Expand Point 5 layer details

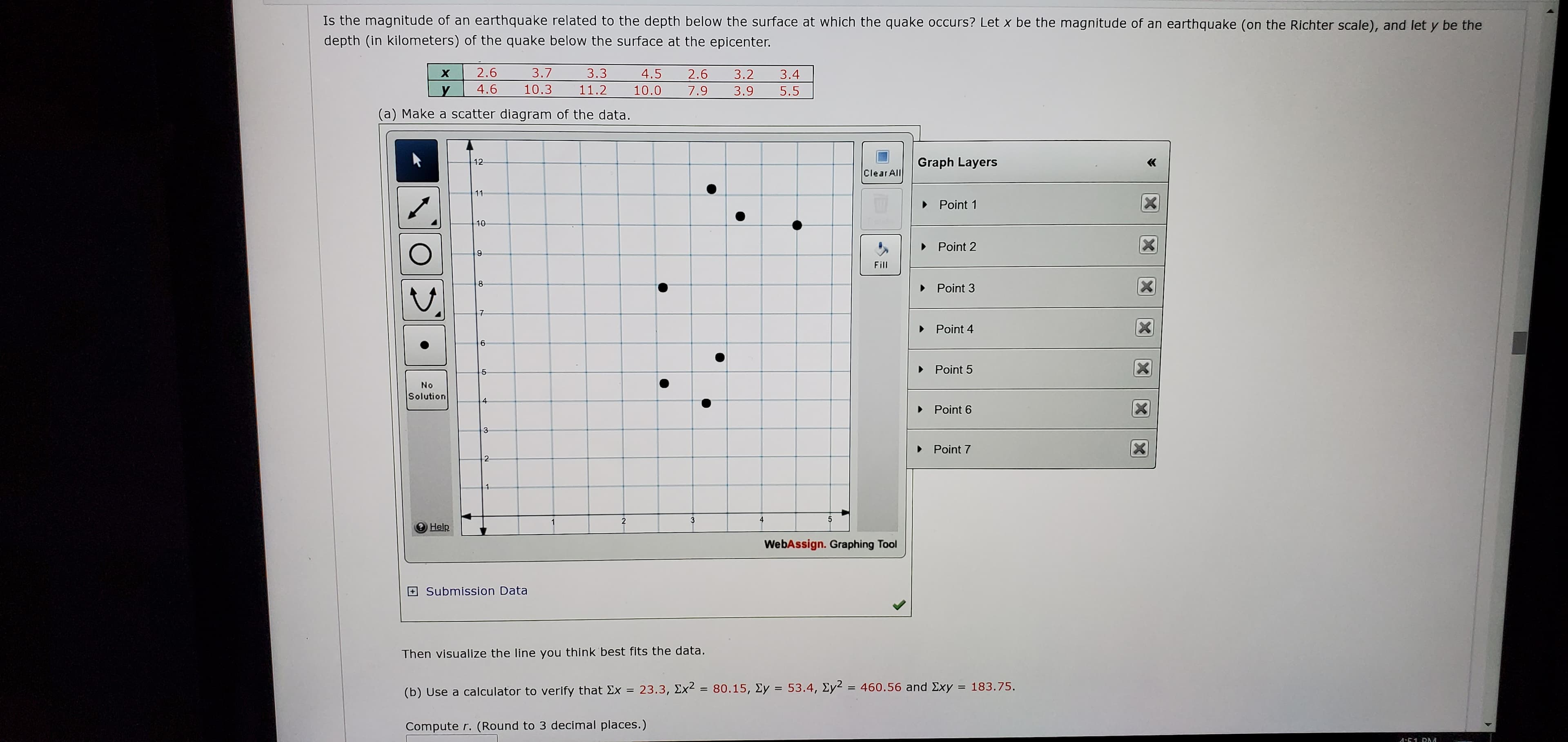coord(921,370)
